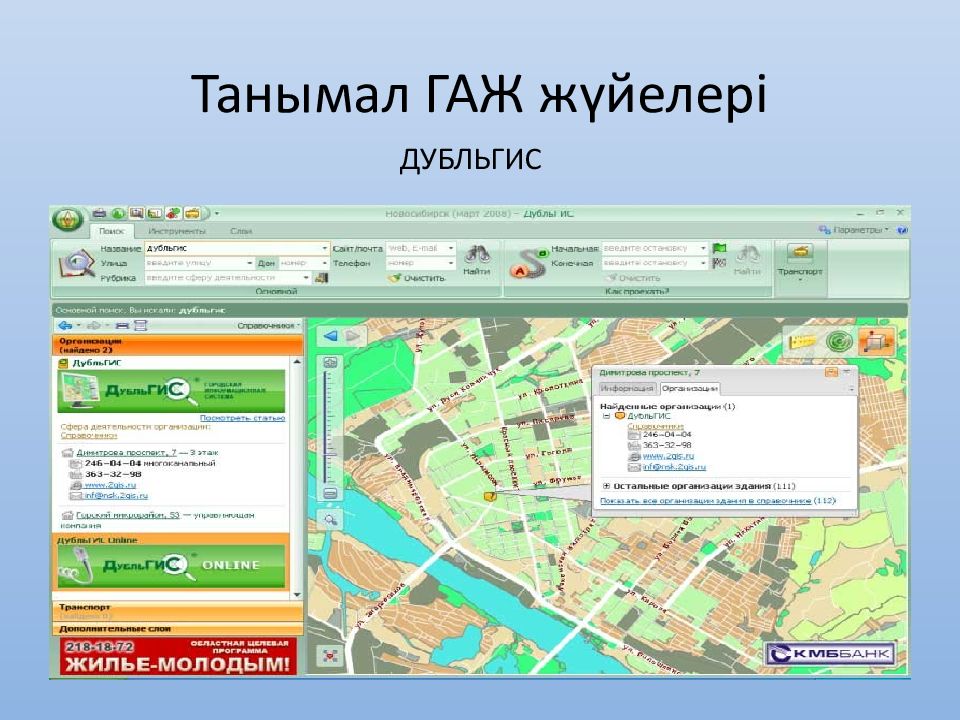Click the large search book-and-magnifier icon
Viewport: 960px width, 720px height.
click(x=76, y=264)
